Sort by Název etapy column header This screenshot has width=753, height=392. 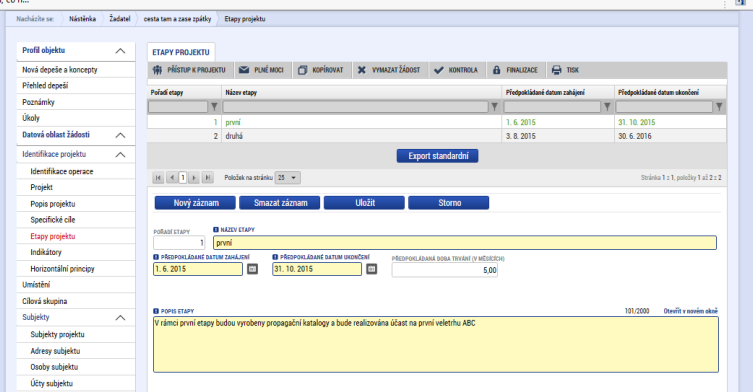(x=241, y=92)
